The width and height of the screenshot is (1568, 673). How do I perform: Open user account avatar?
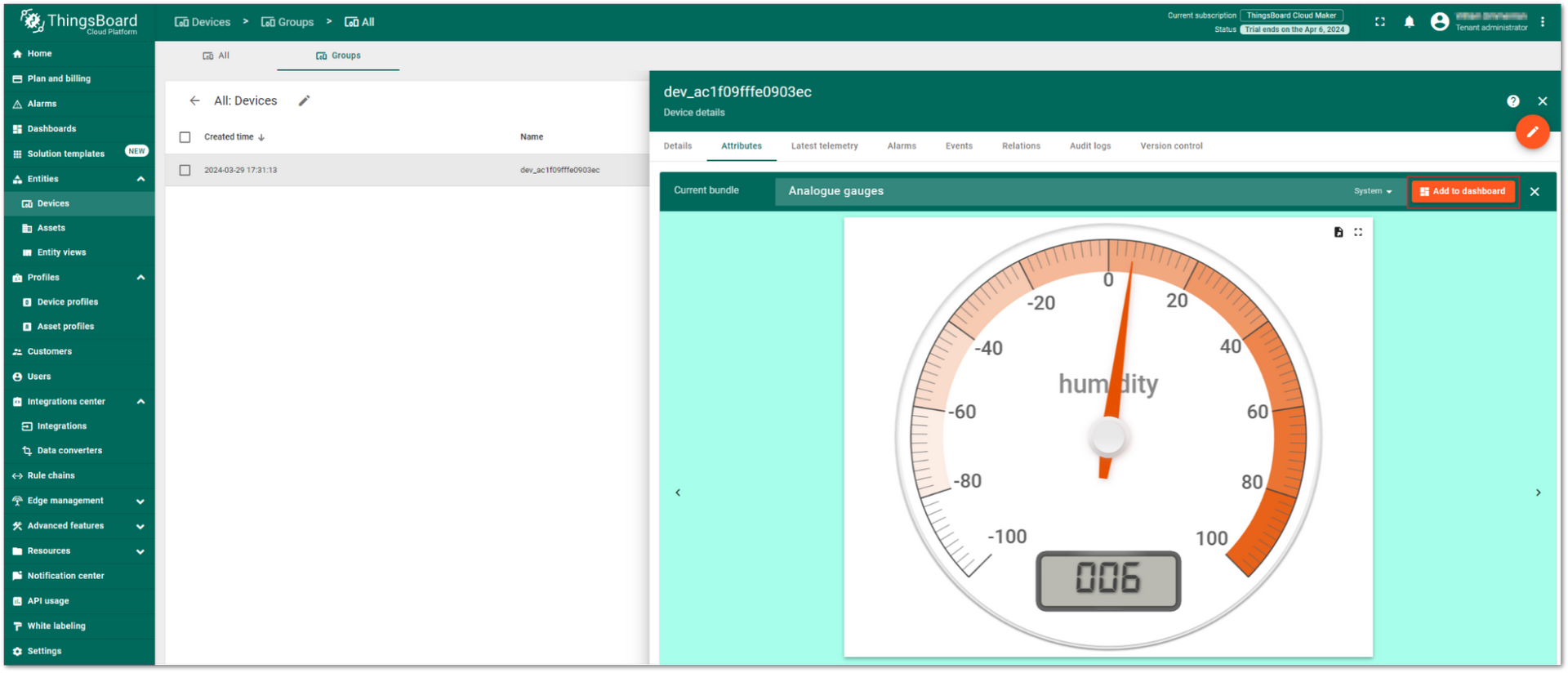point(1440,22)
